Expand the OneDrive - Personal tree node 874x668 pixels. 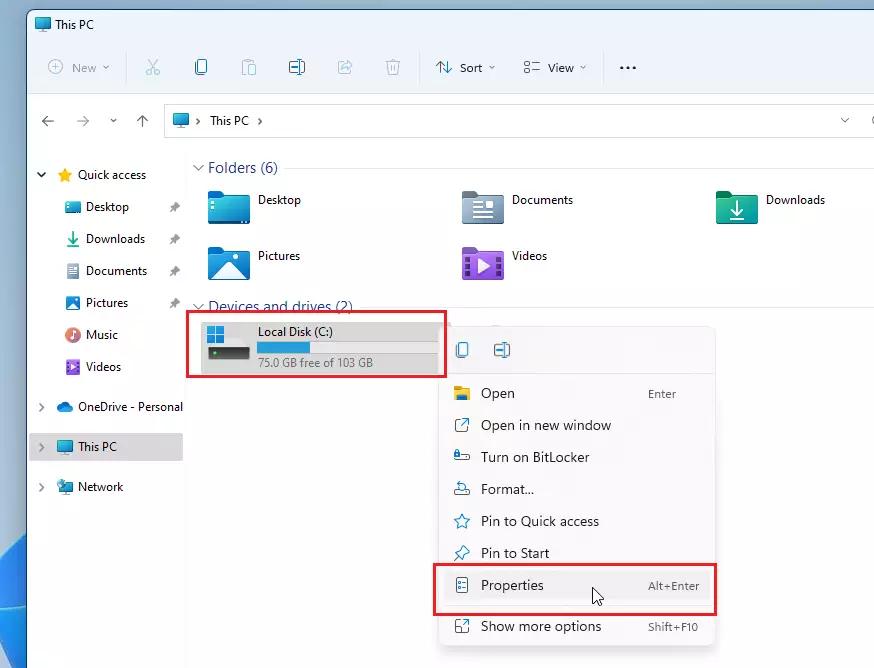(41, 407)
